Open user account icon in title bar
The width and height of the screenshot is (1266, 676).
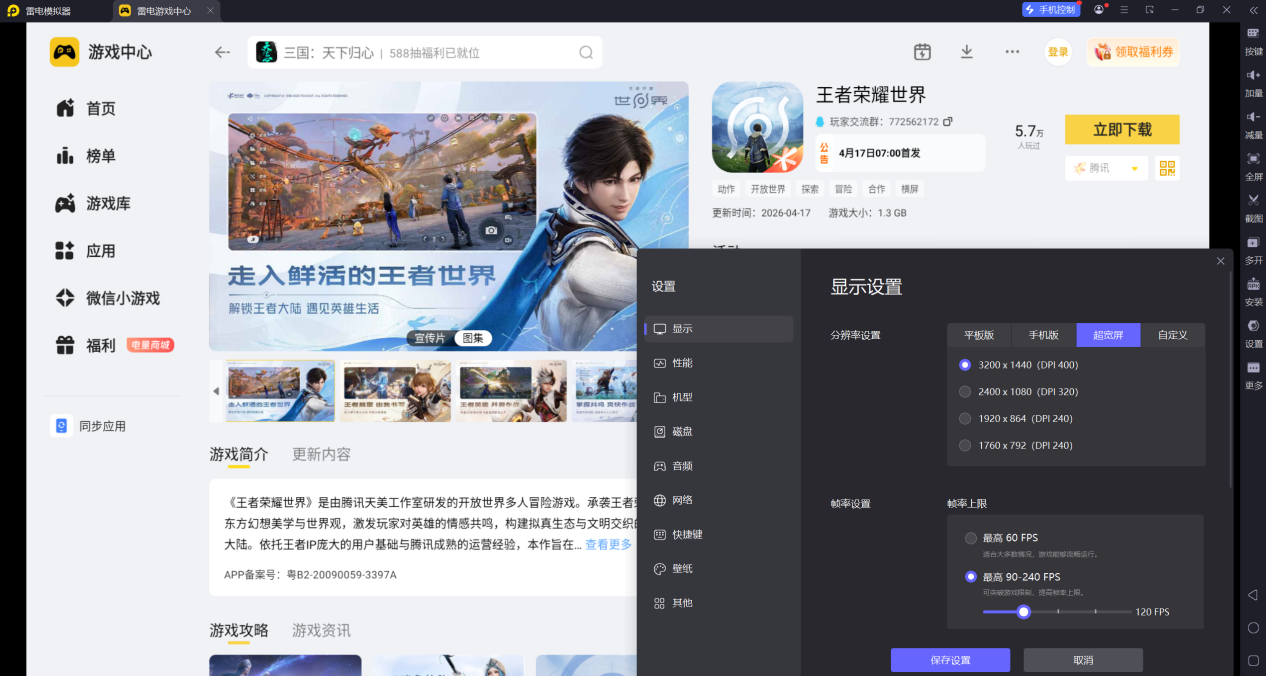[1099, 10]
